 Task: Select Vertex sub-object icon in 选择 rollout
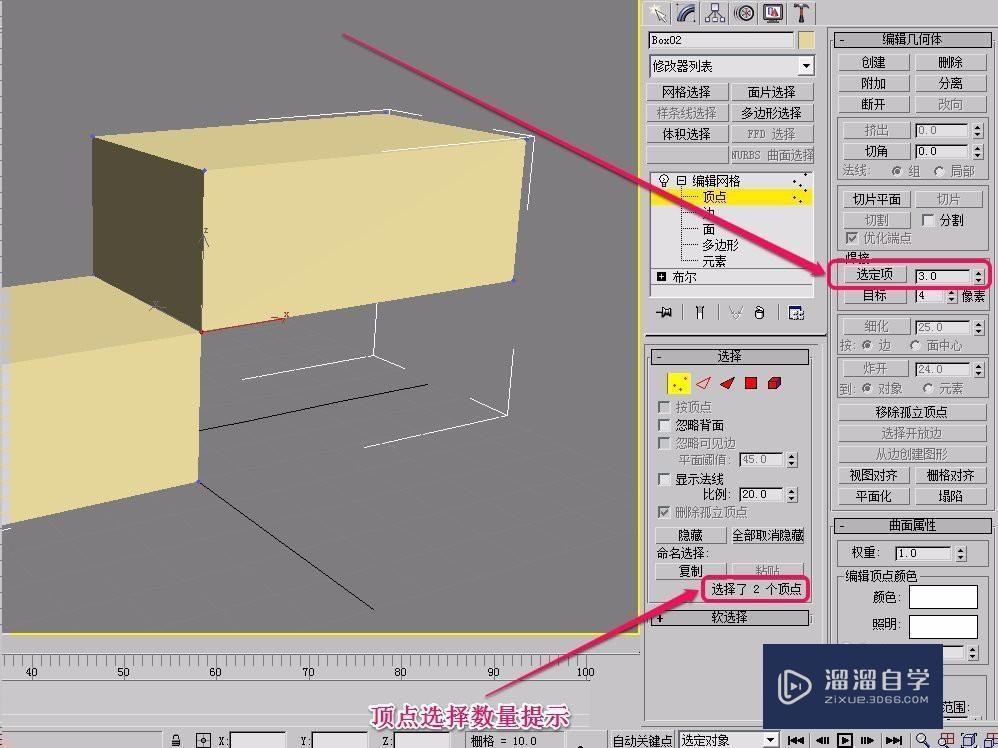[x=678, y=383]
